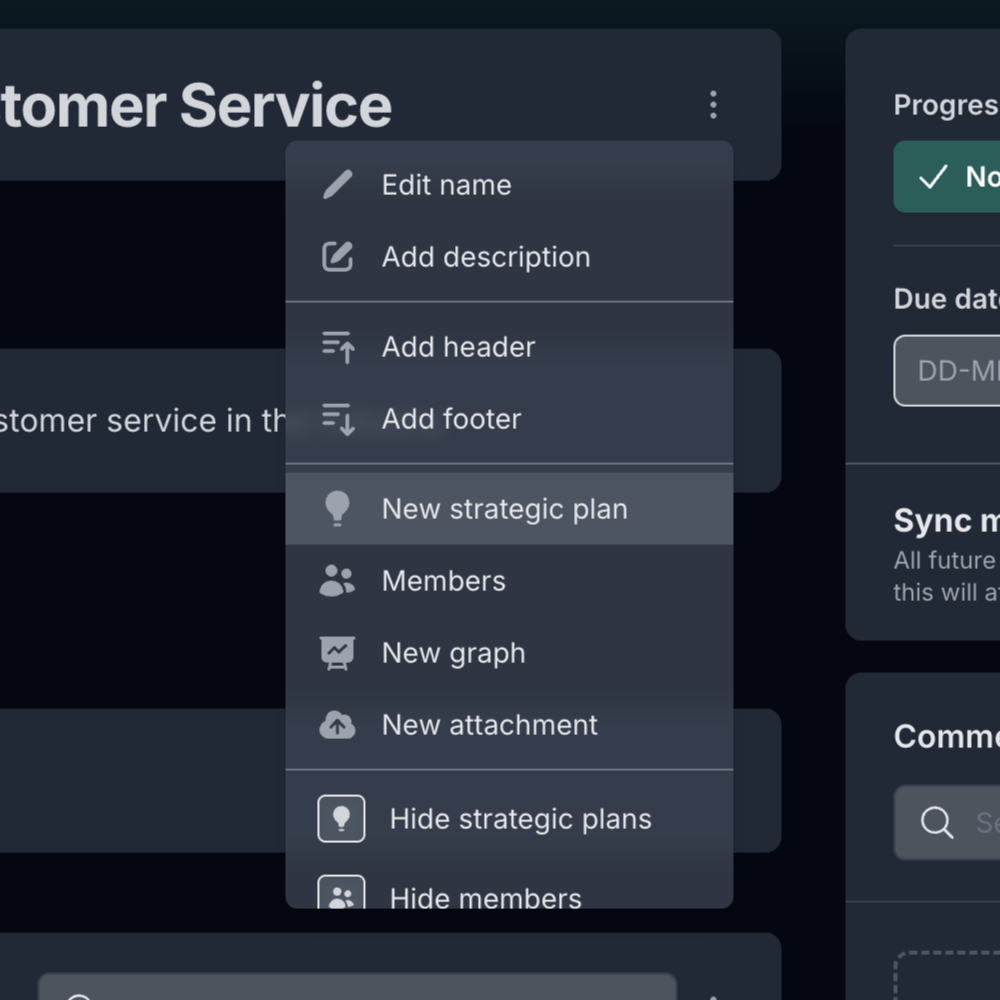1000x1000 pixels.
Task: Select Edit name menu entry
Action: pyautogui.click(x=509, y=185)
